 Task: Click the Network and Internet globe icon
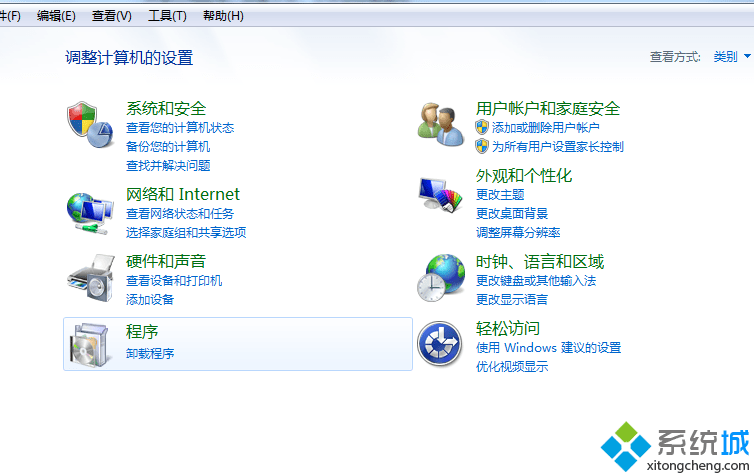90,213
